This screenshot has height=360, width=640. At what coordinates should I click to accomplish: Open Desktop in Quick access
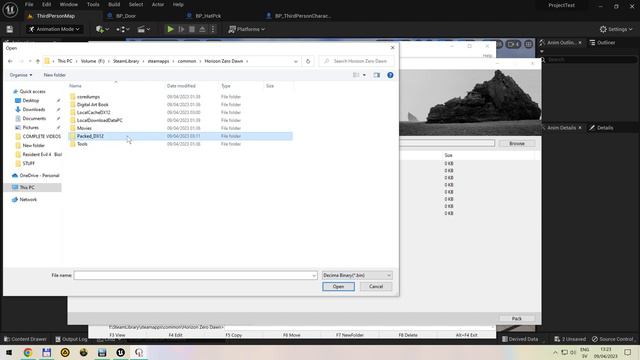click(31, 100)
